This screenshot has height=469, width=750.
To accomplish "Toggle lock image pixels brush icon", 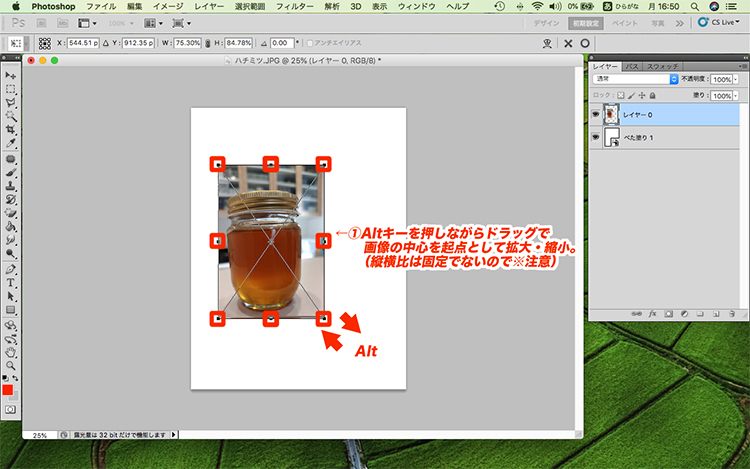I will click(x=631, y=96).
